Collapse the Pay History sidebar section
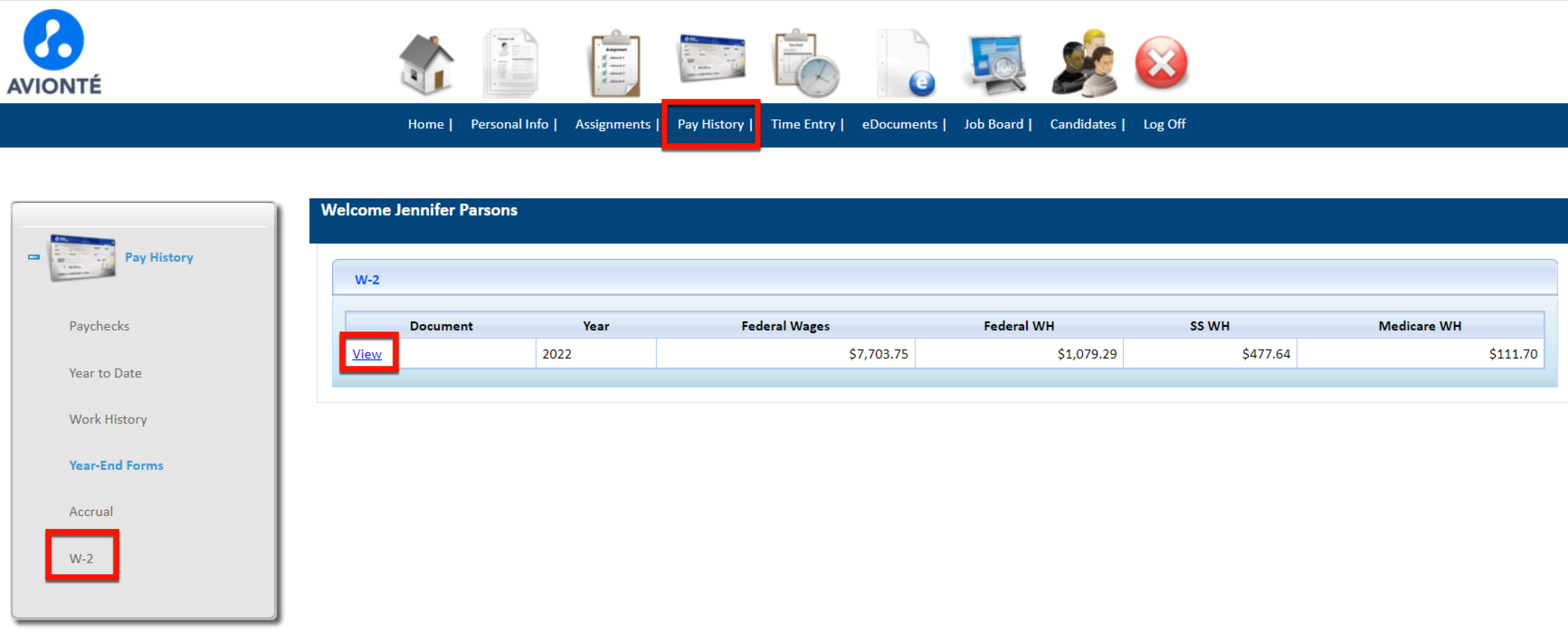The width and height of the screenshot is (1568, 631). click(34, 258)
